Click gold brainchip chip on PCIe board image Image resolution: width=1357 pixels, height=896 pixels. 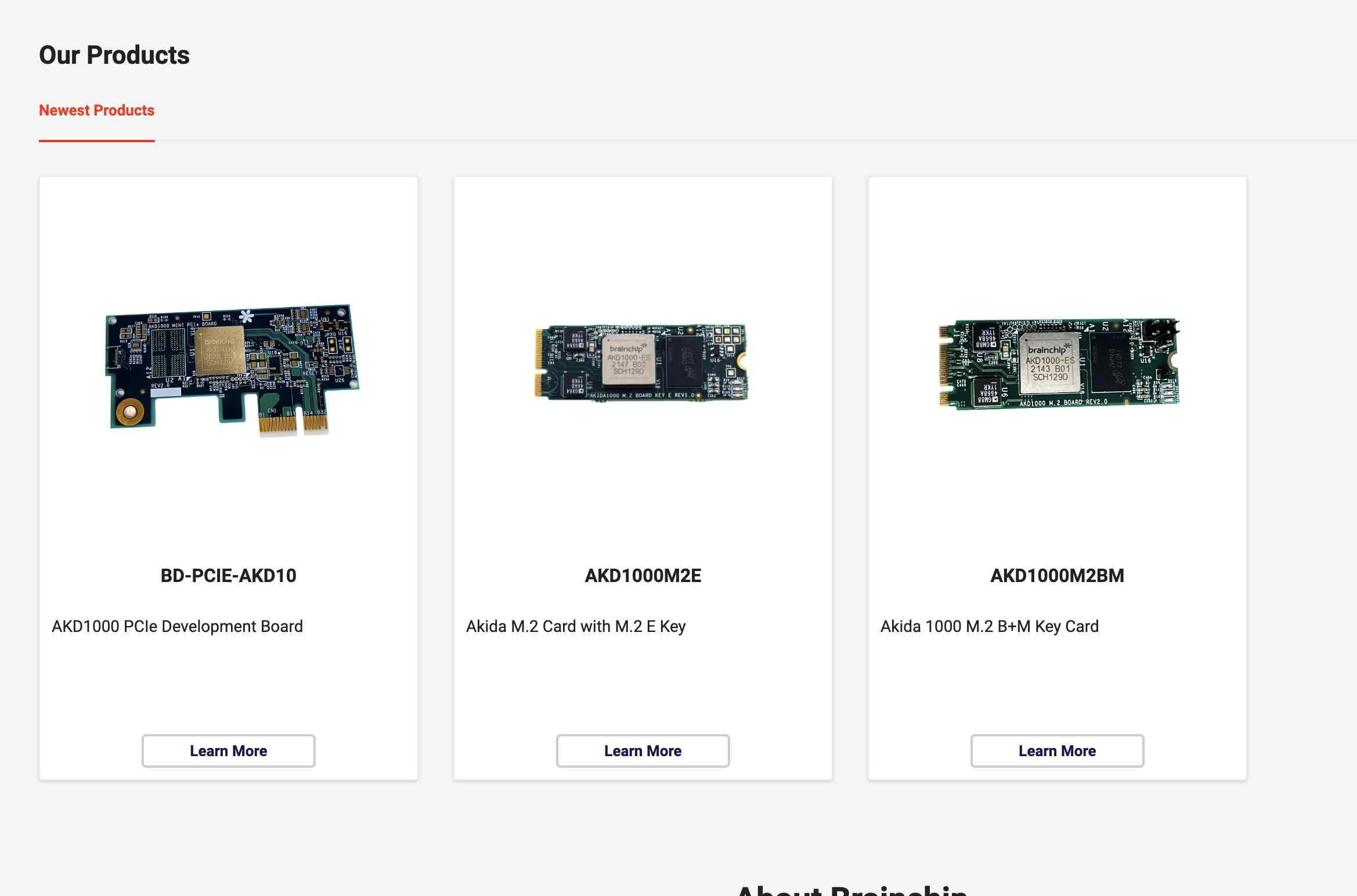click(x=219, y=351)
